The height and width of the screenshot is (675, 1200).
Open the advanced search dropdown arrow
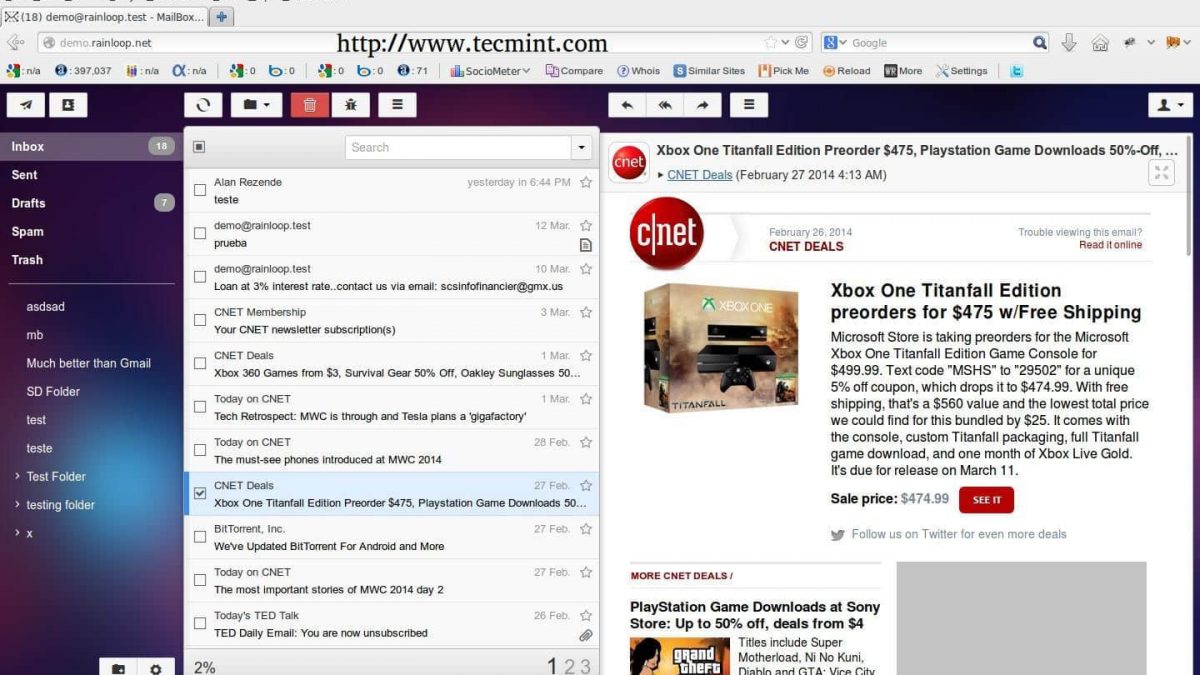click(581, 147)
